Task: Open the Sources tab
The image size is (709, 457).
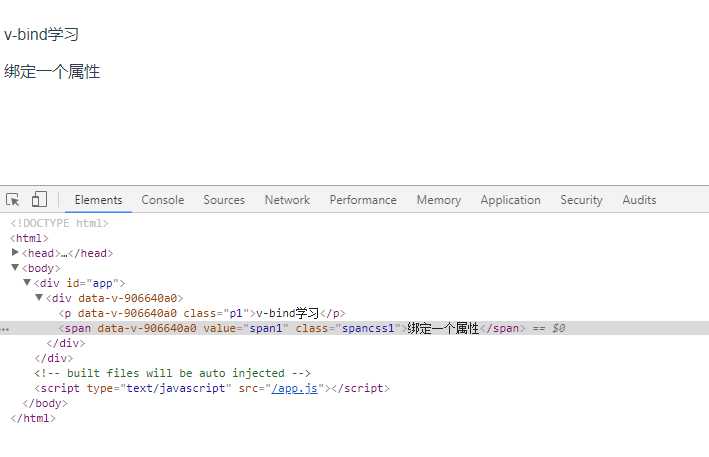Action: click(224, 200)
